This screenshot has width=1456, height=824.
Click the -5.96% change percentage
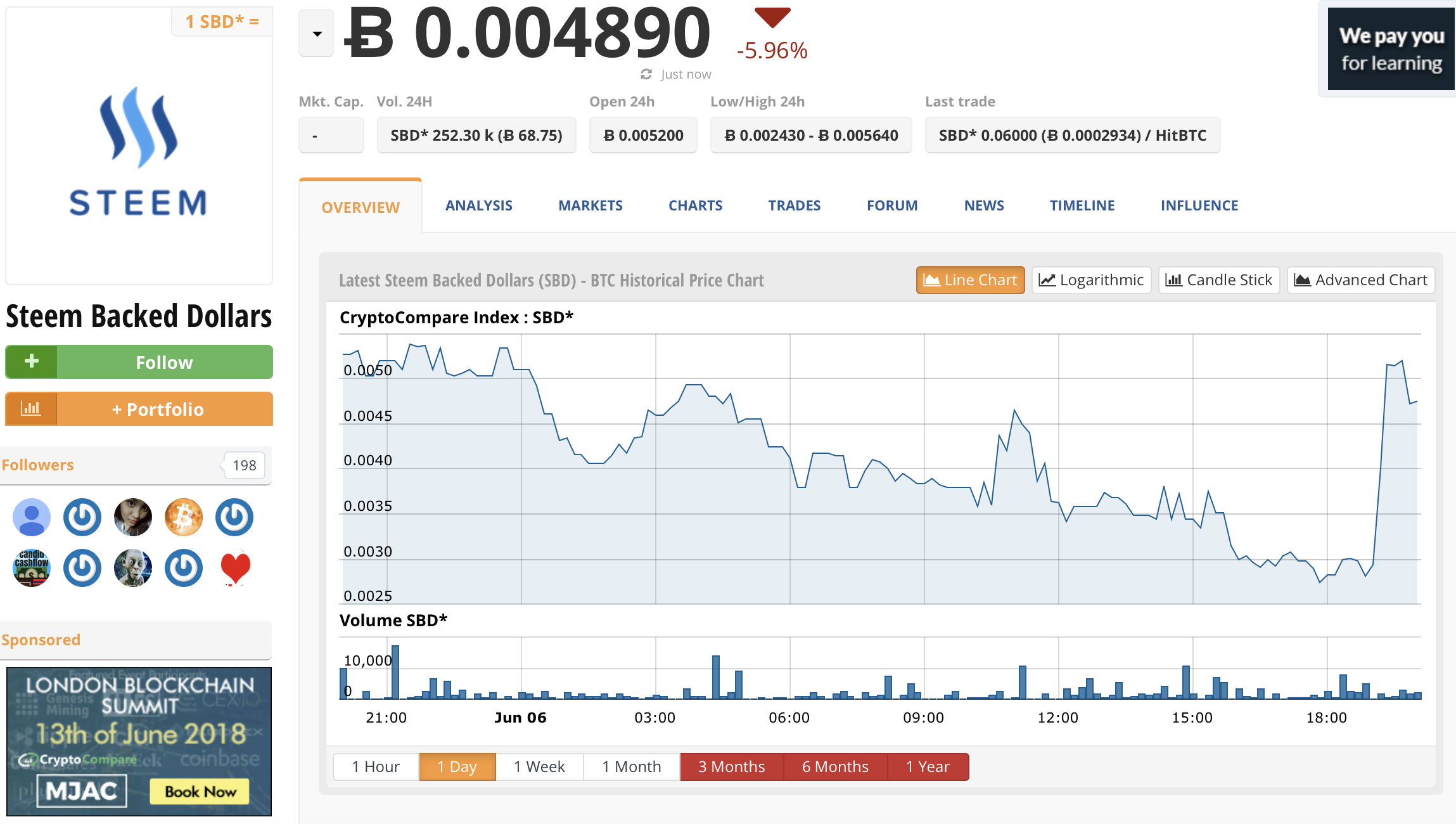point(772,51)
